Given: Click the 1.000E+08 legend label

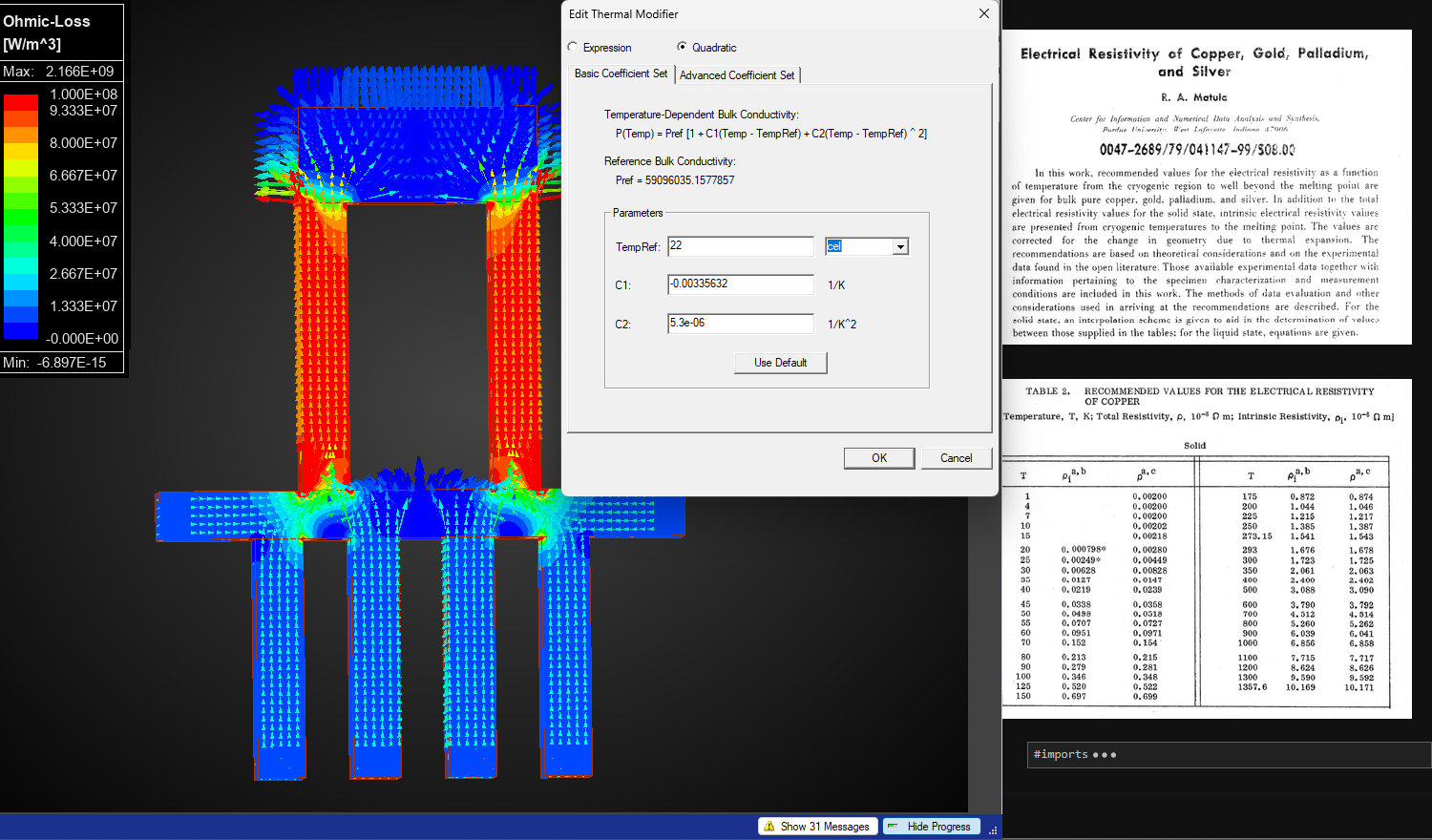Looking at the screenshot, I should [x=83, y=94].
